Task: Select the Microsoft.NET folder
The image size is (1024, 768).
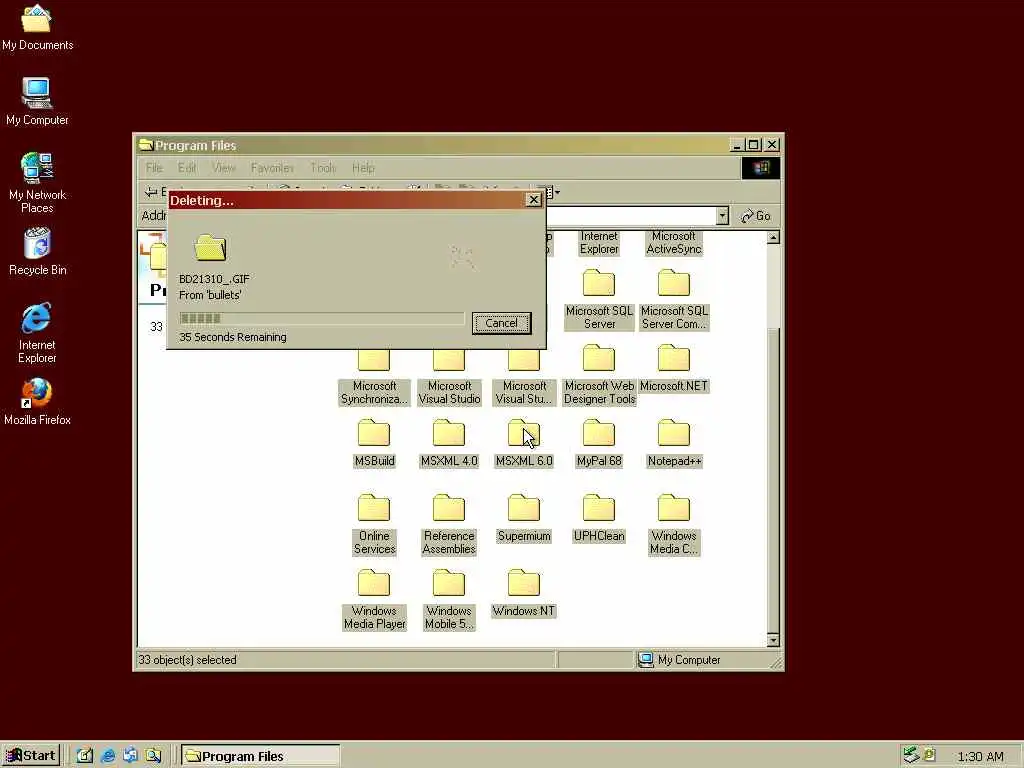Action: click(x=673, y=369)
